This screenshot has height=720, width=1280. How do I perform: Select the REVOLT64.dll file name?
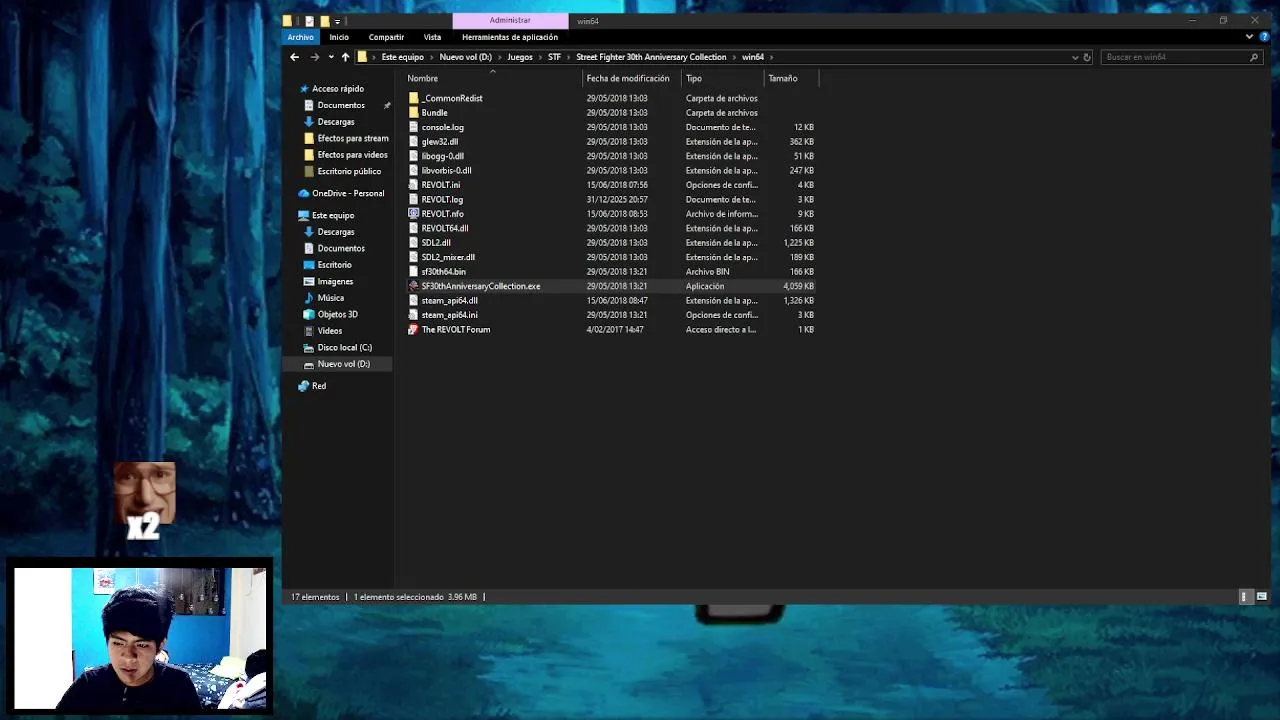tap(445, 228)
